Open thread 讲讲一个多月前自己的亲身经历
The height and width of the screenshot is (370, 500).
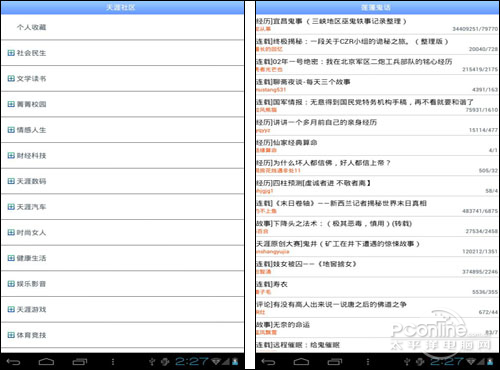377,126
